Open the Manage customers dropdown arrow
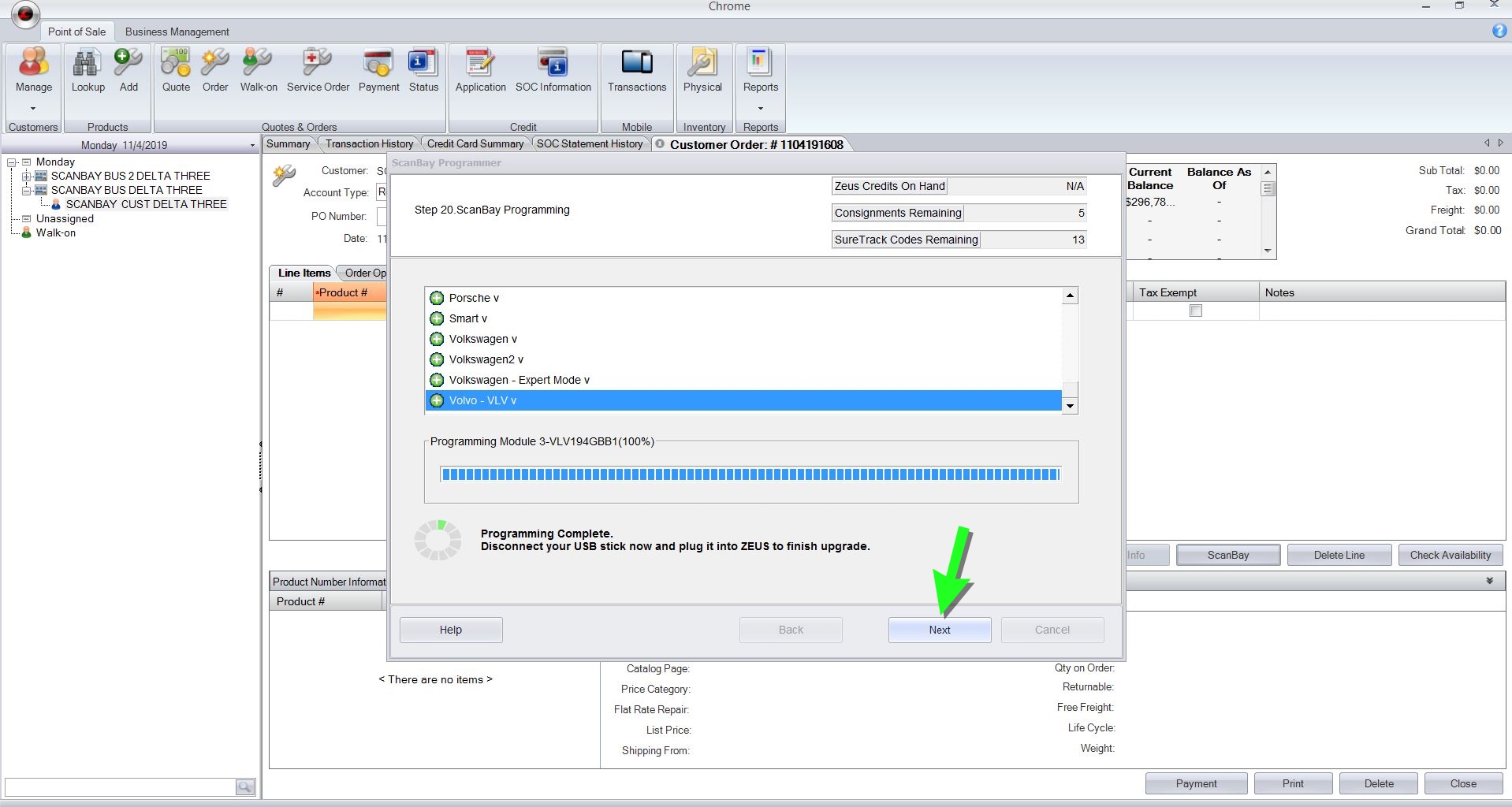 click(x=33, y=108)
